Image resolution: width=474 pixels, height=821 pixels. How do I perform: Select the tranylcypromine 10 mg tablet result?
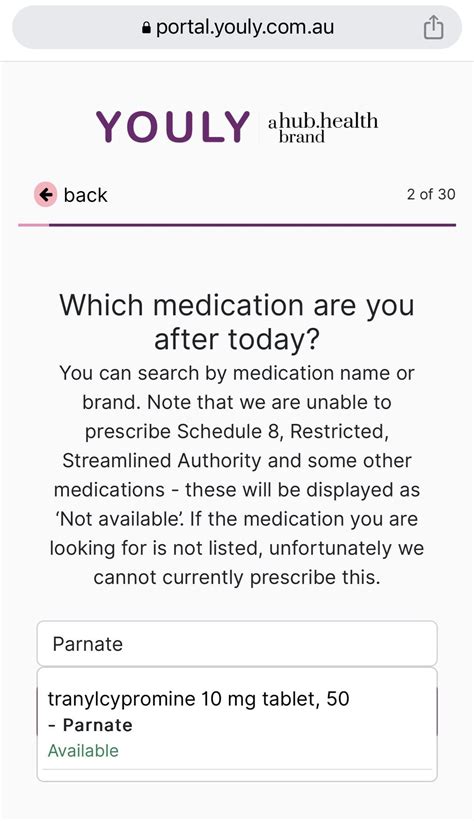pyautogui.click(x=237, y=724)
